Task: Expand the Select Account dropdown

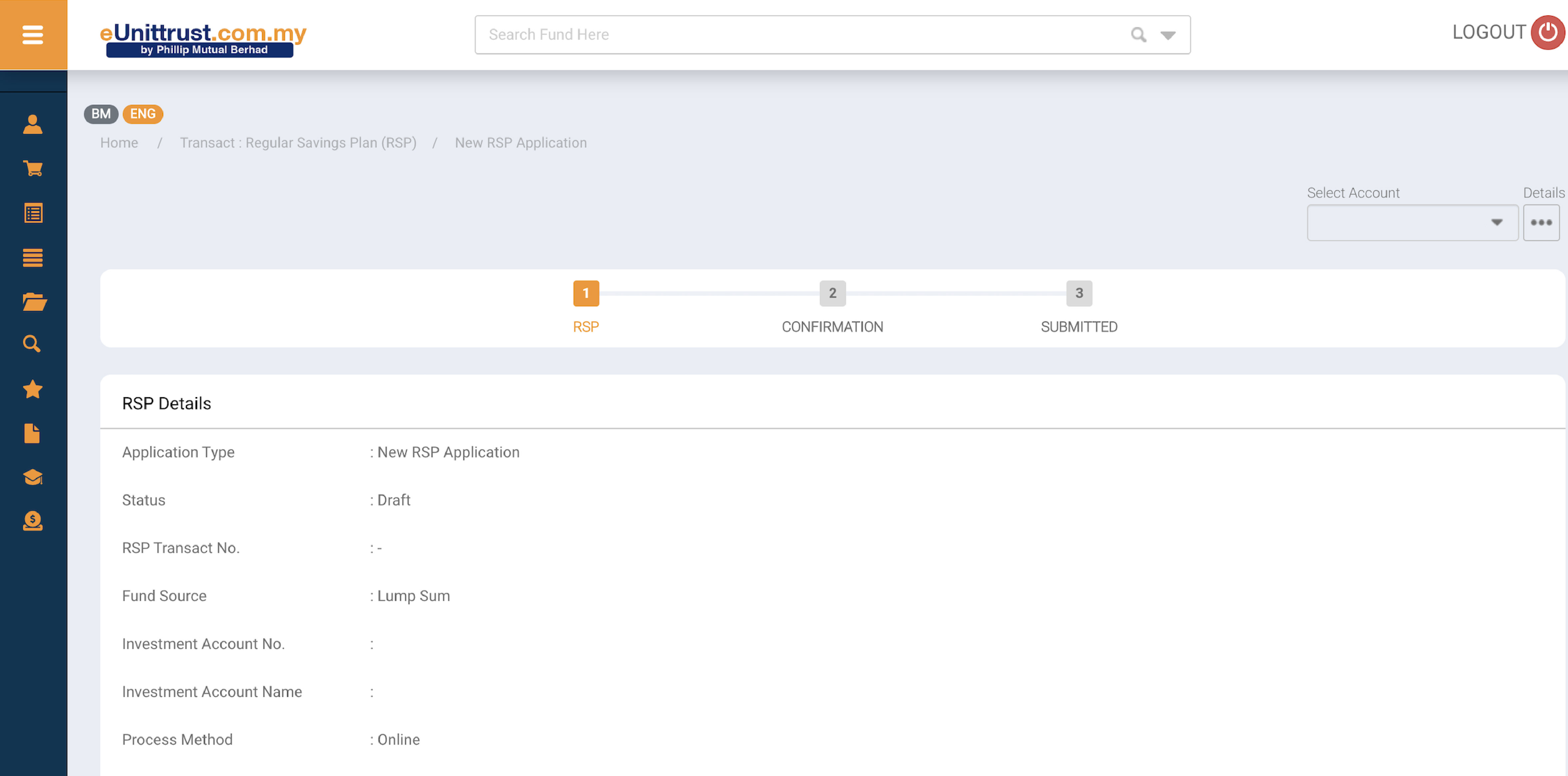Action: [1411, 222]
